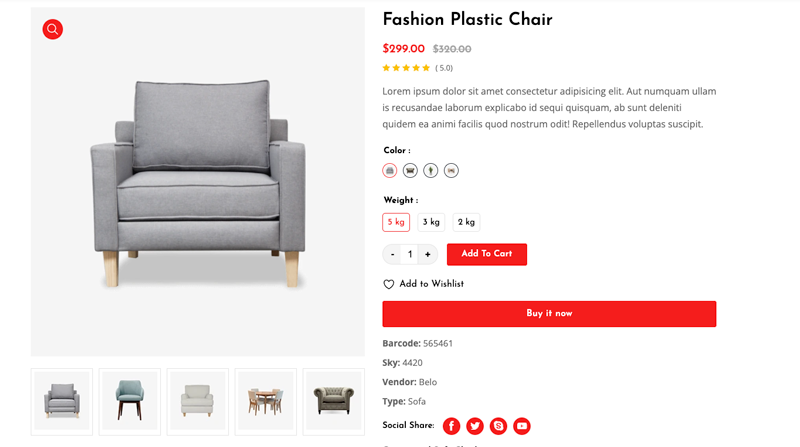This screenshot has width=800, height=447.
Task: Increase quantity with the plus button
Action: (x=428, y=254)
